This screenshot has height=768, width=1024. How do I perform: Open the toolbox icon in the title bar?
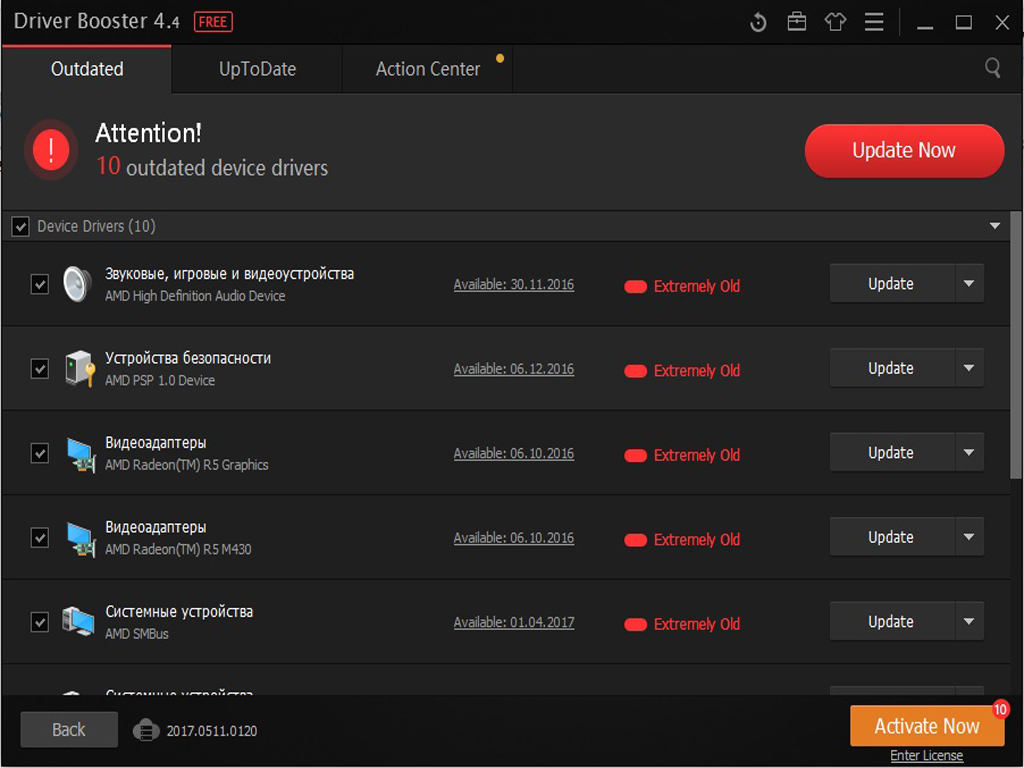point(796,21)
